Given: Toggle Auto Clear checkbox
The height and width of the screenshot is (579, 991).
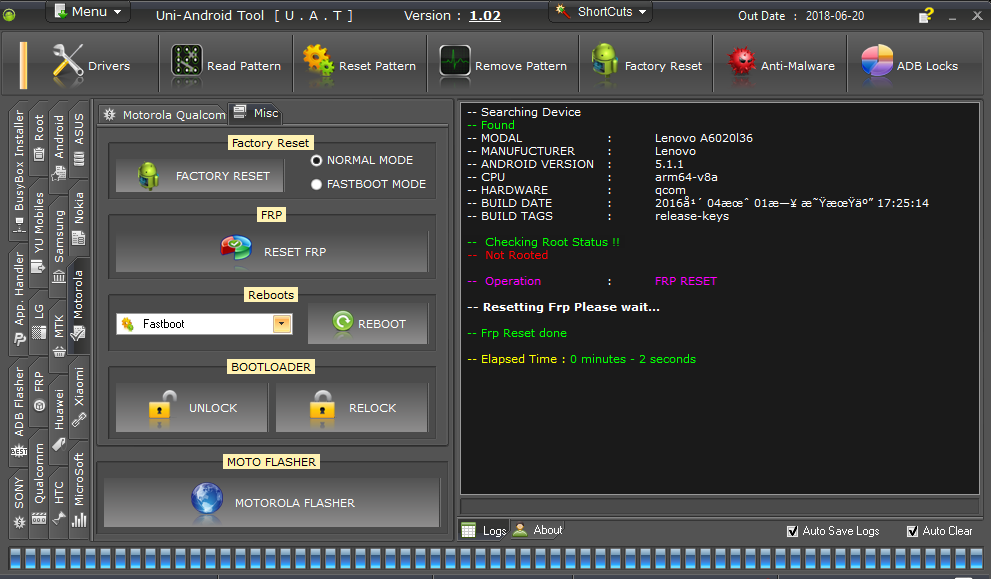Looking at the screenshot, I should 913,532.
